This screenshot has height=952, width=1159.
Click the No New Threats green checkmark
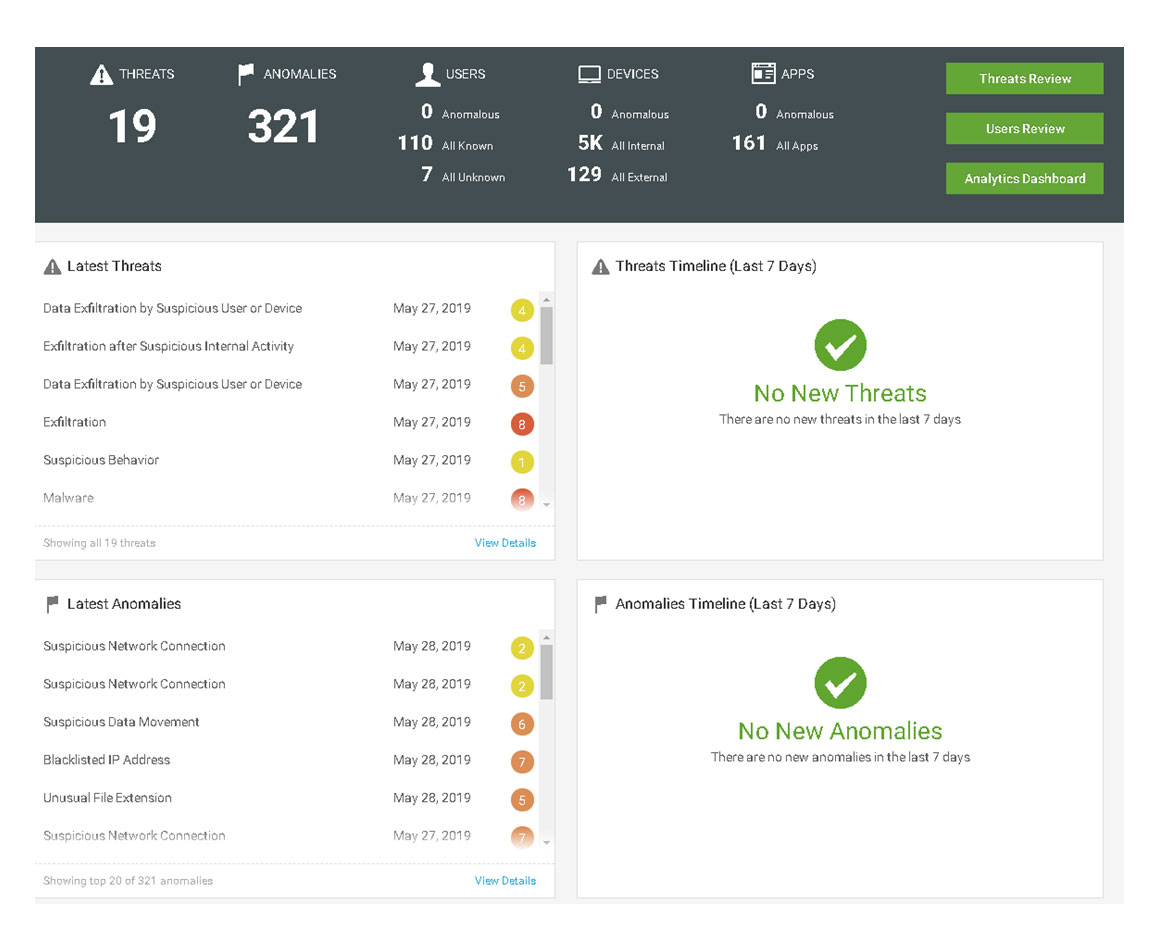pos(840,345)
